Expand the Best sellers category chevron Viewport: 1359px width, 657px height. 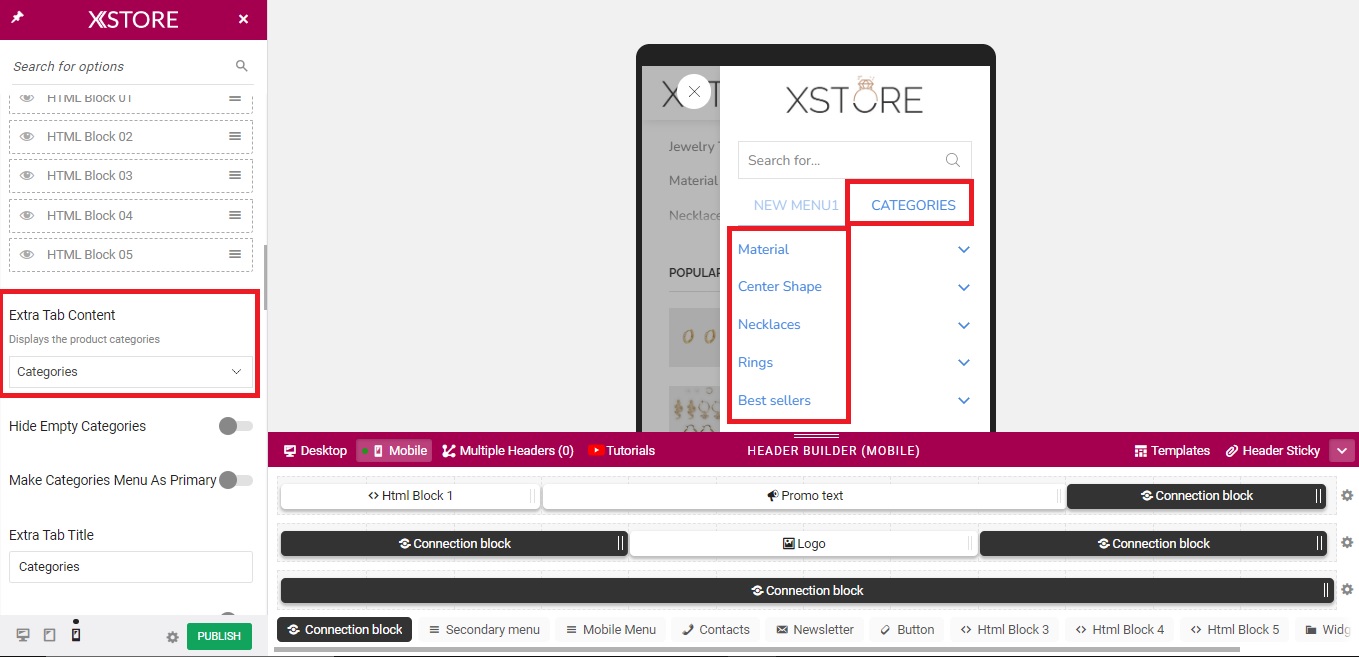[x=964, y=401]
